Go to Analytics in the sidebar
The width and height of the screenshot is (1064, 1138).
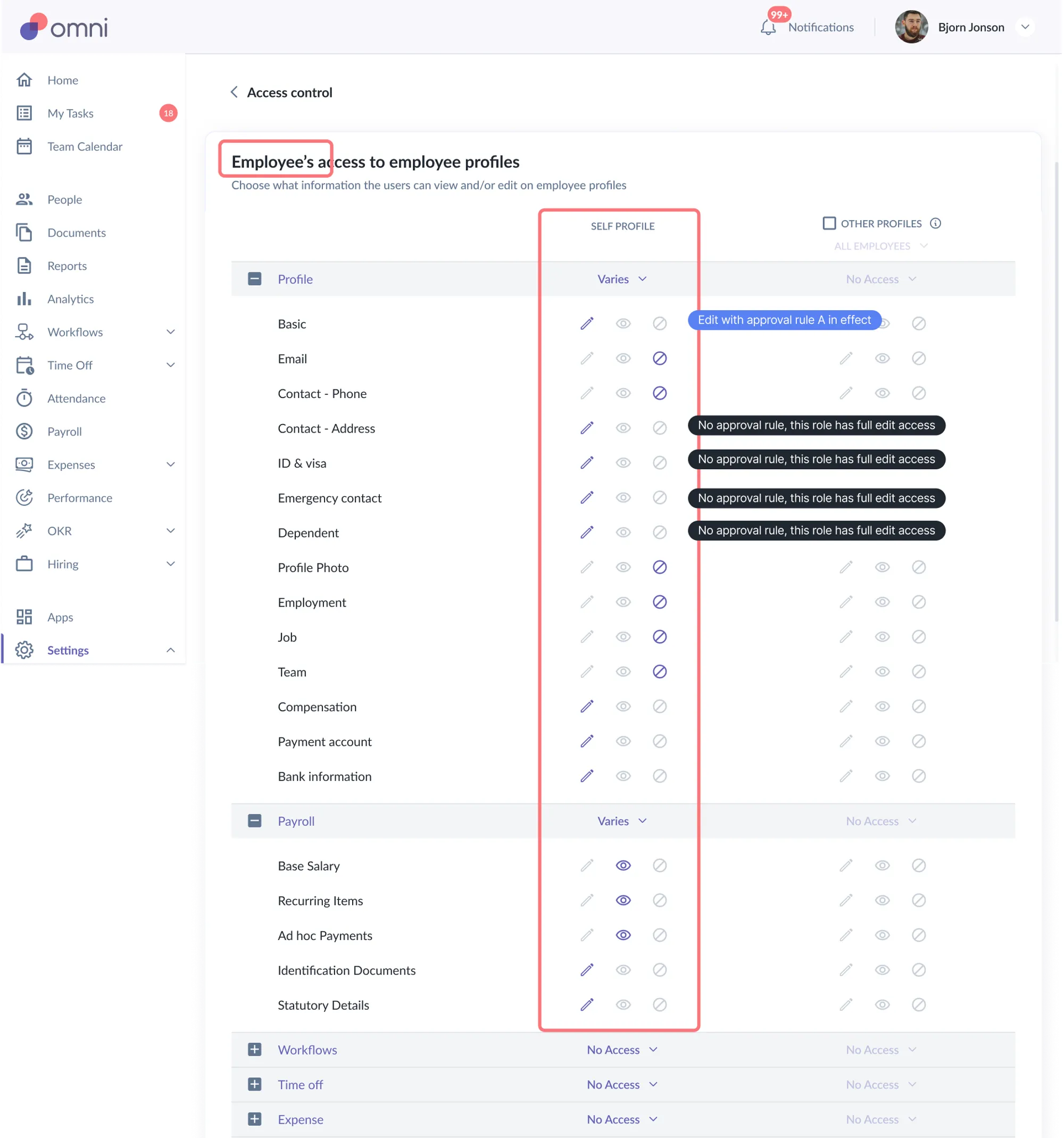click(70, 299)
